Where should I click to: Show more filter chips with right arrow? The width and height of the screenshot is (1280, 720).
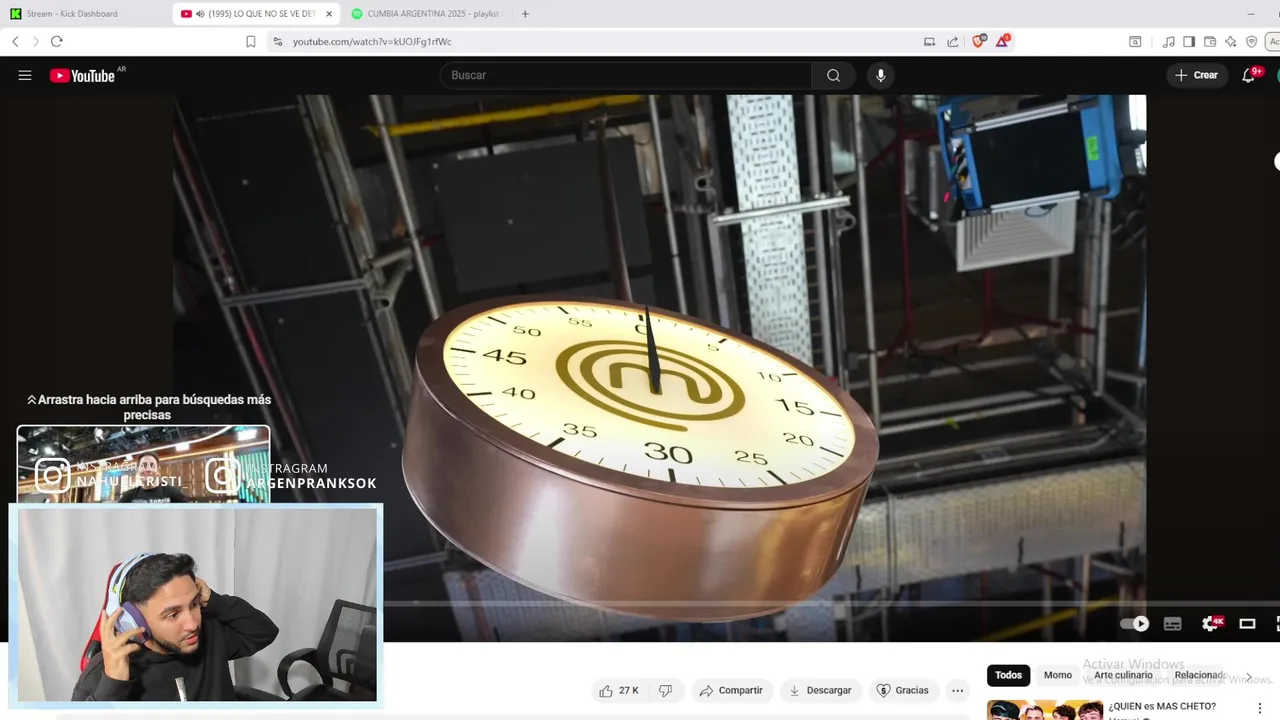[1248, 676]
